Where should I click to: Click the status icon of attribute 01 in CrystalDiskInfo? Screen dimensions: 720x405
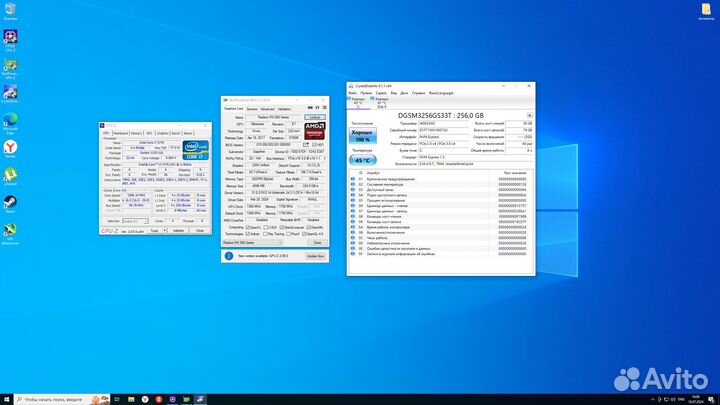coord(353,179)
